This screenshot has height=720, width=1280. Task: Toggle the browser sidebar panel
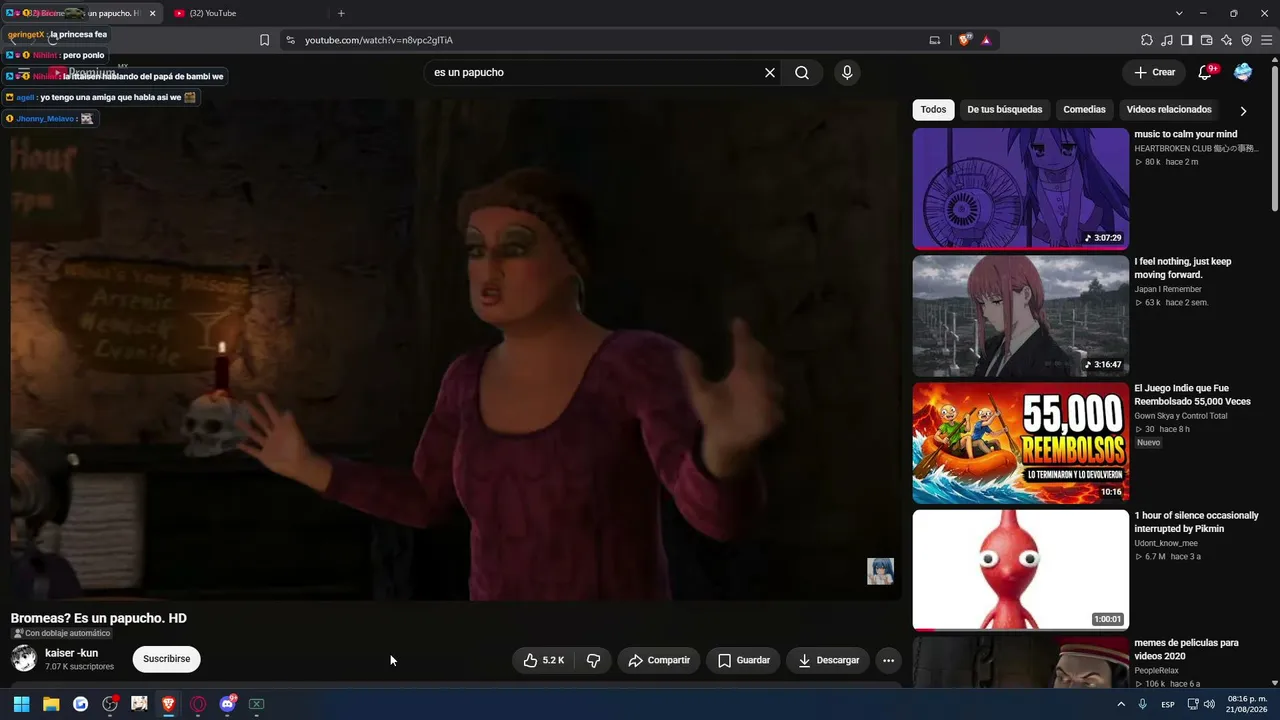(1186, 40)
